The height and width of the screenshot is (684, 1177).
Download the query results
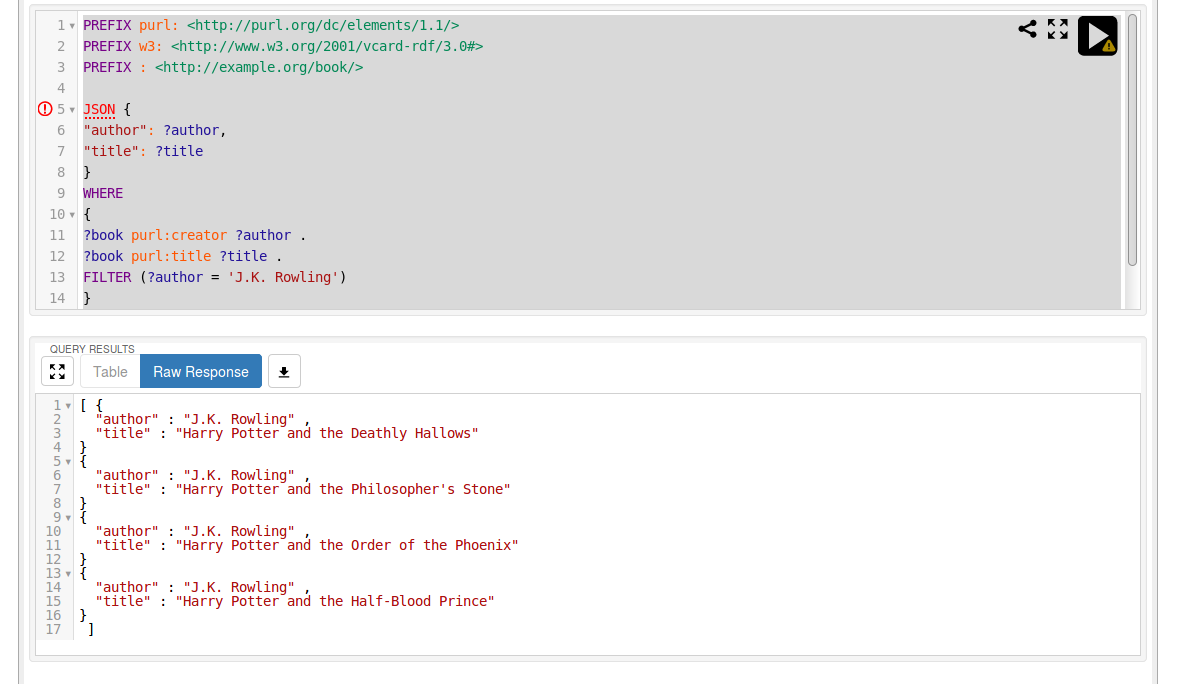(284, 371)
